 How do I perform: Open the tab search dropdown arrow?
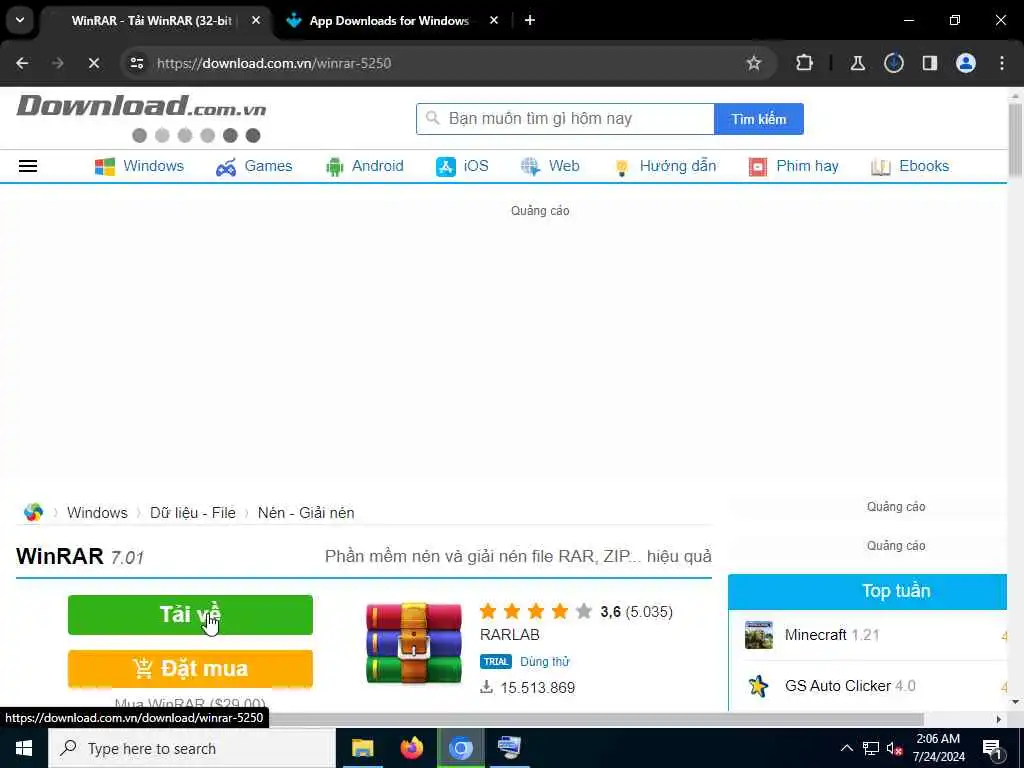point(20,20)
